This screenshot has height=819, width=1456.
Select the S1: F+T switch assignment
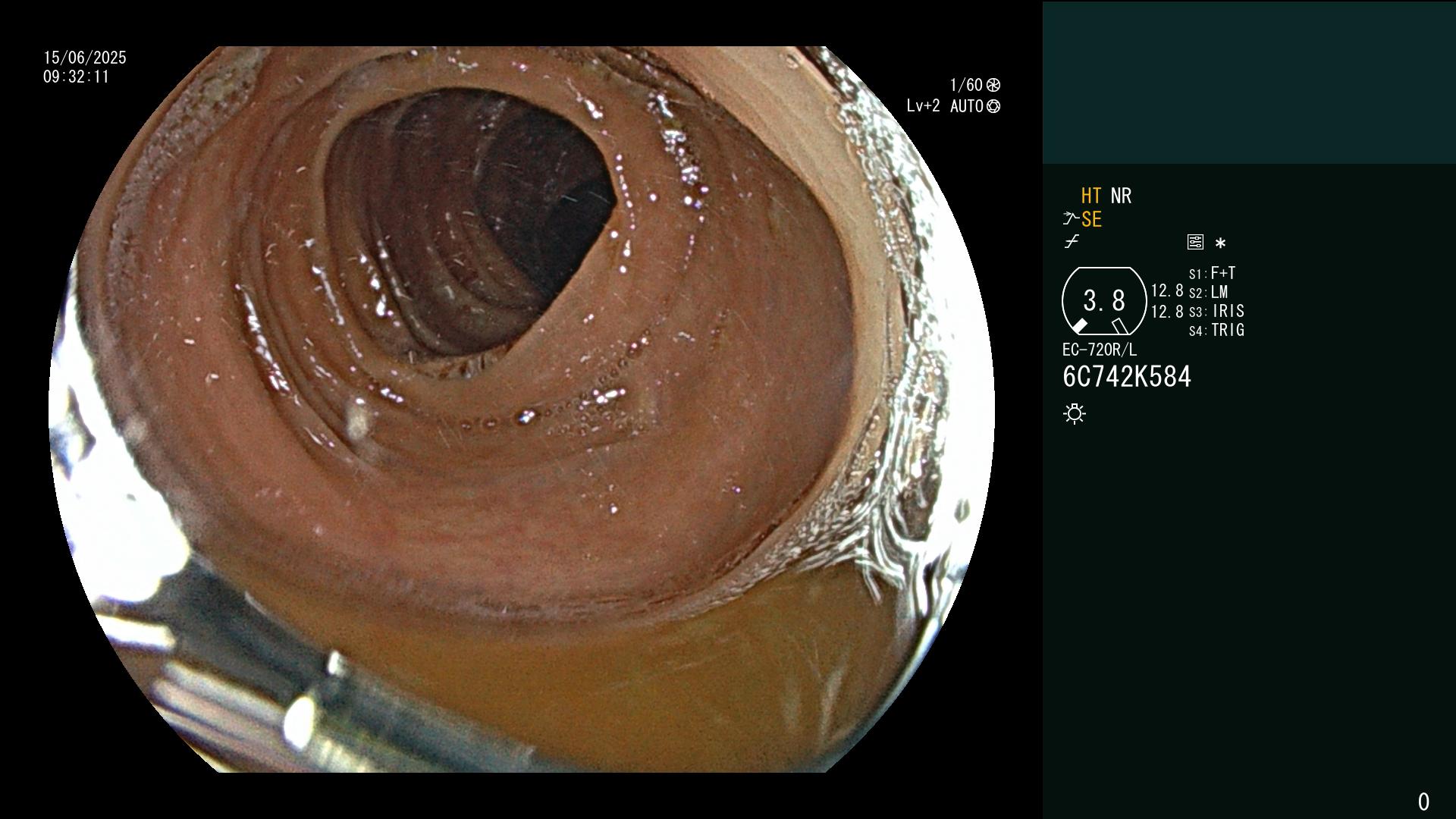pyautogui.click(x=1212, y=273)
